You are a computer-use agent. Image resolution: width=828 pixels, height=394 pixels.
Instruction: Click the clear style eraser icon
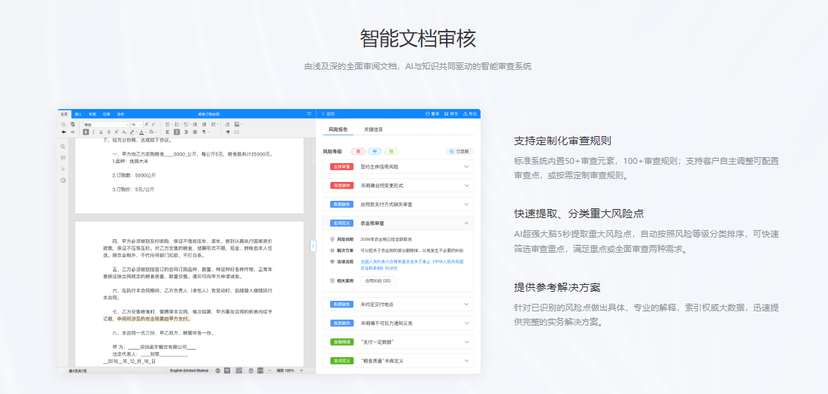click(x=228, y=125)
